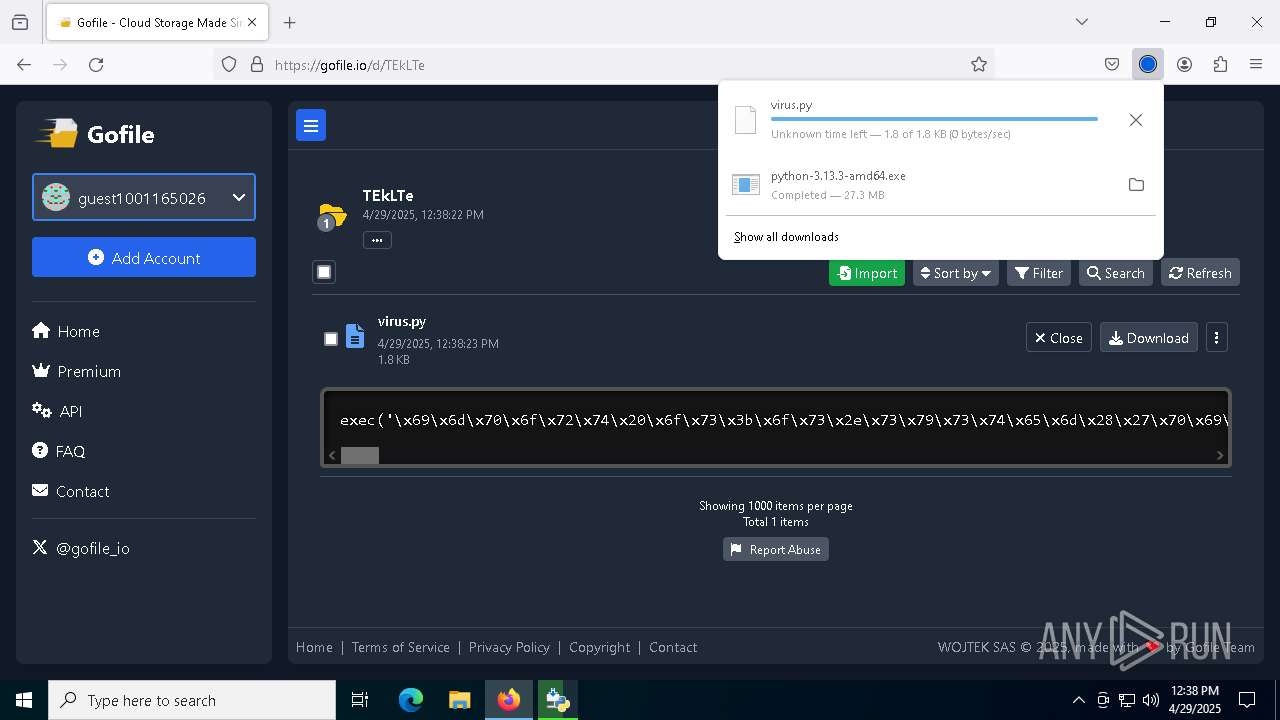Click the volume tray icon
Screen dimensions: 1280x720
click(x=1151, y=700)
